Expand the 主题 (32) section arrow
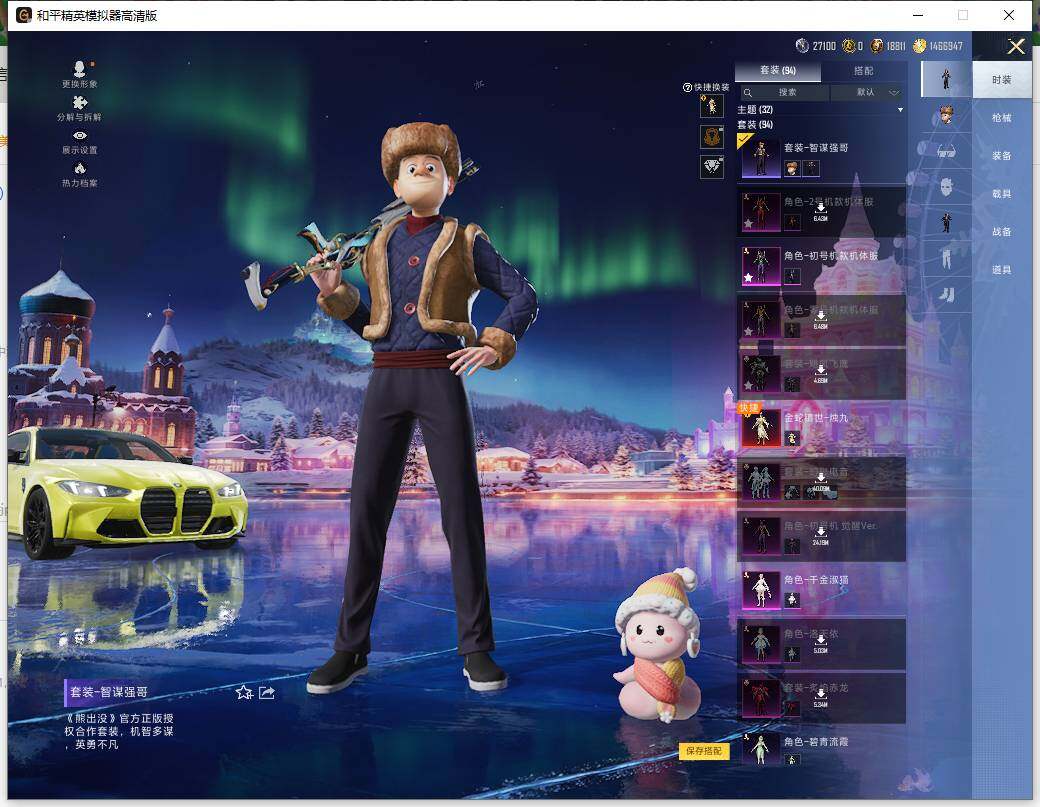 900,110
